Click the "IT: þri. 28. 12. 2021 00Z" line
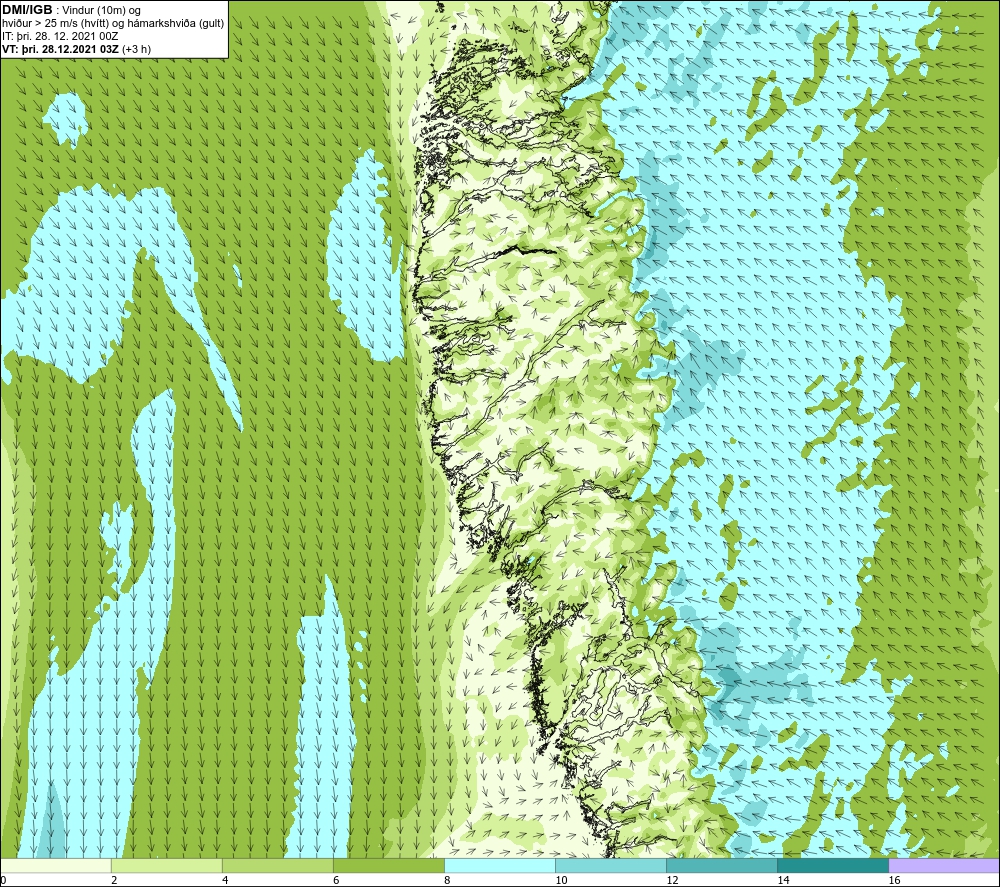This screenshot has height=887, width=1000. coord(60,36)
